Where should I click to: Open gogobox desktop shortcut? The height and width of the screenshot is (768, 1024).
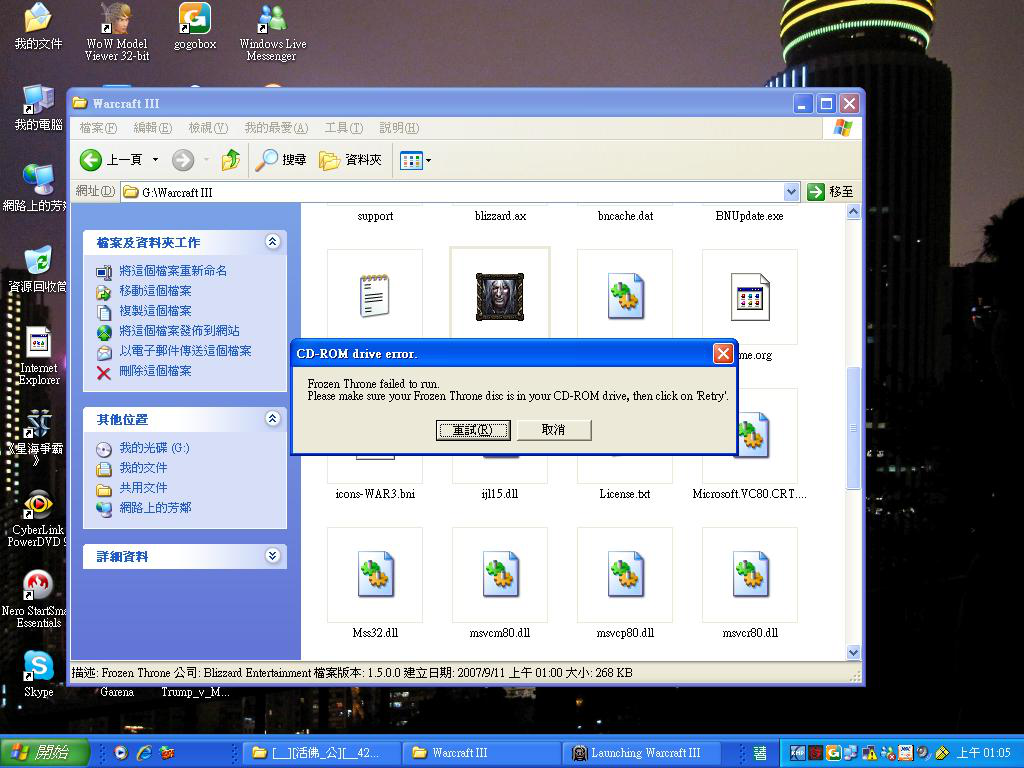click(x=195, y=26)
